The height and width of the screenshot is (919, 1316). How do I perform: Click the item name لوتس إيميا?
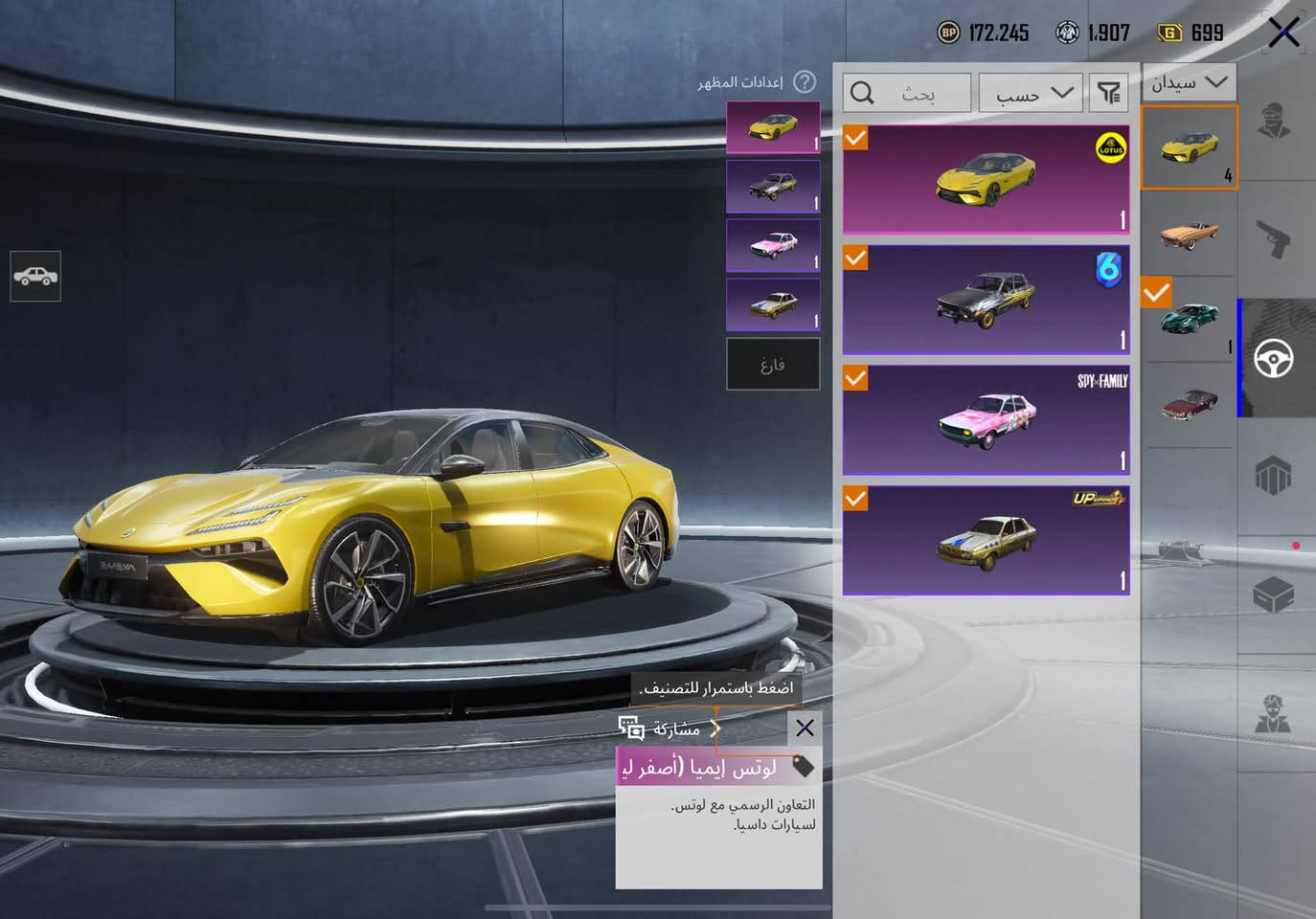click(699, 768)
